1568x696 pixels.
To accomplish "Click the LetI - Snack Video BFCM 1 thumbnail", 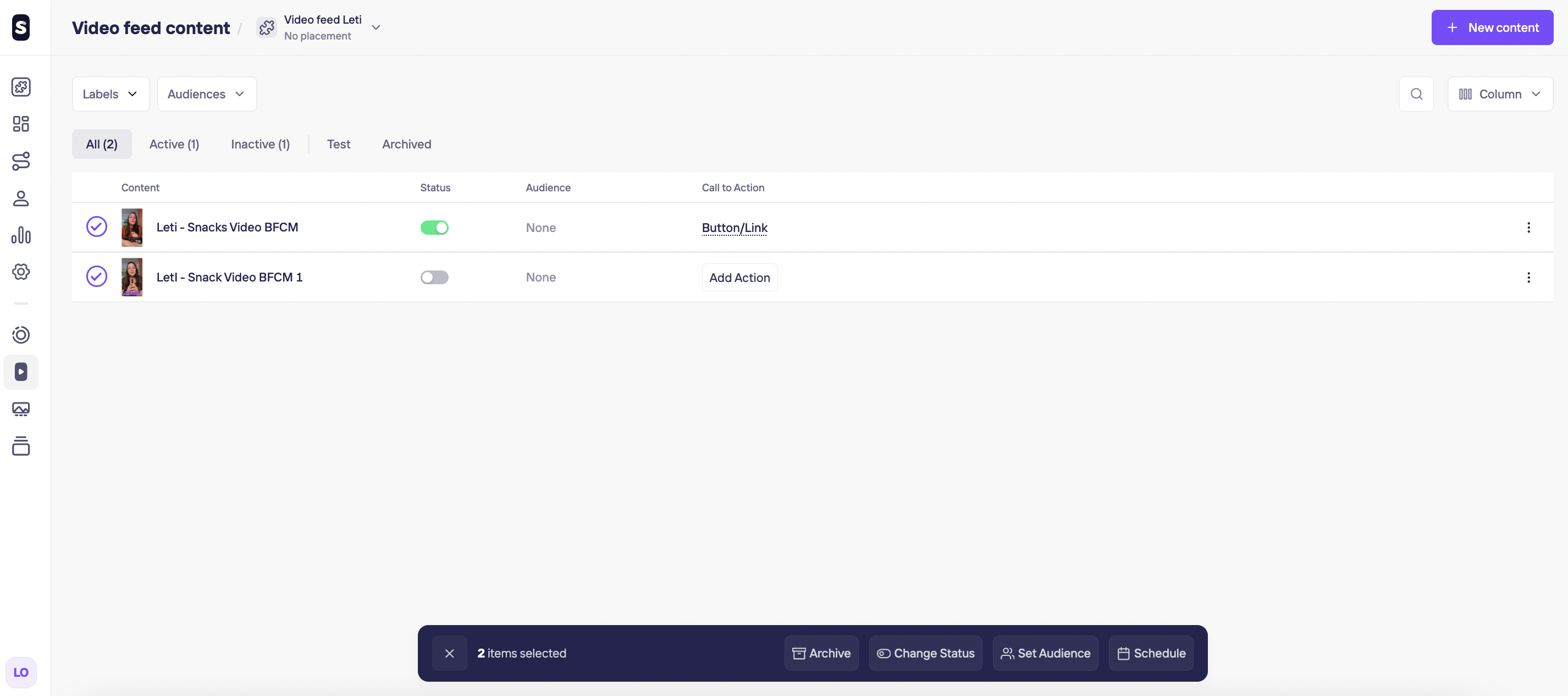I will tap(131, 278).
